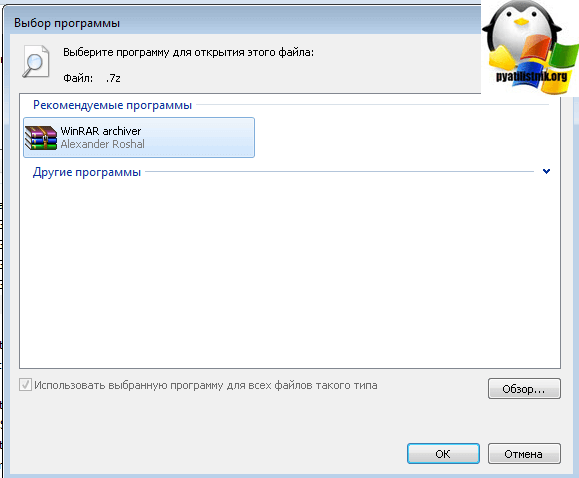Click the pyatilistnik.org watermark text
The image size is (579, 478).
tap(531, 76)
